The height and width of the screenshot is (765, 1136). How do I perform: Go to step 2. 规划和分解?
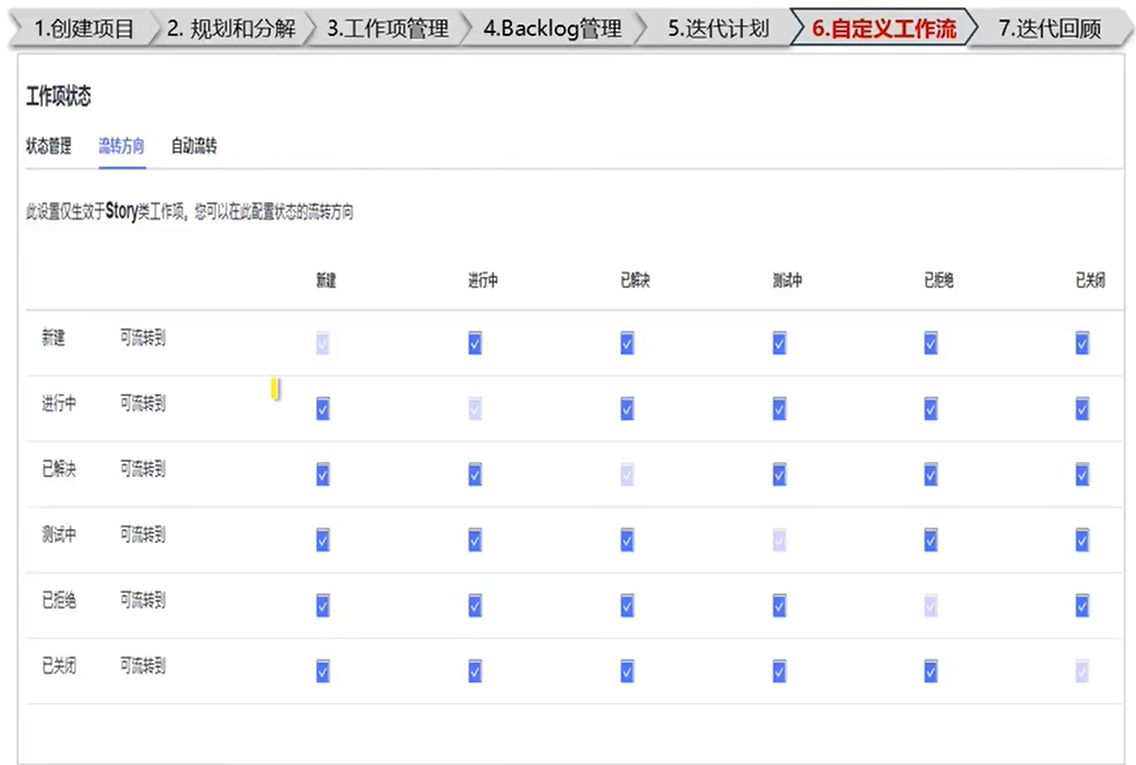(231, 29)
